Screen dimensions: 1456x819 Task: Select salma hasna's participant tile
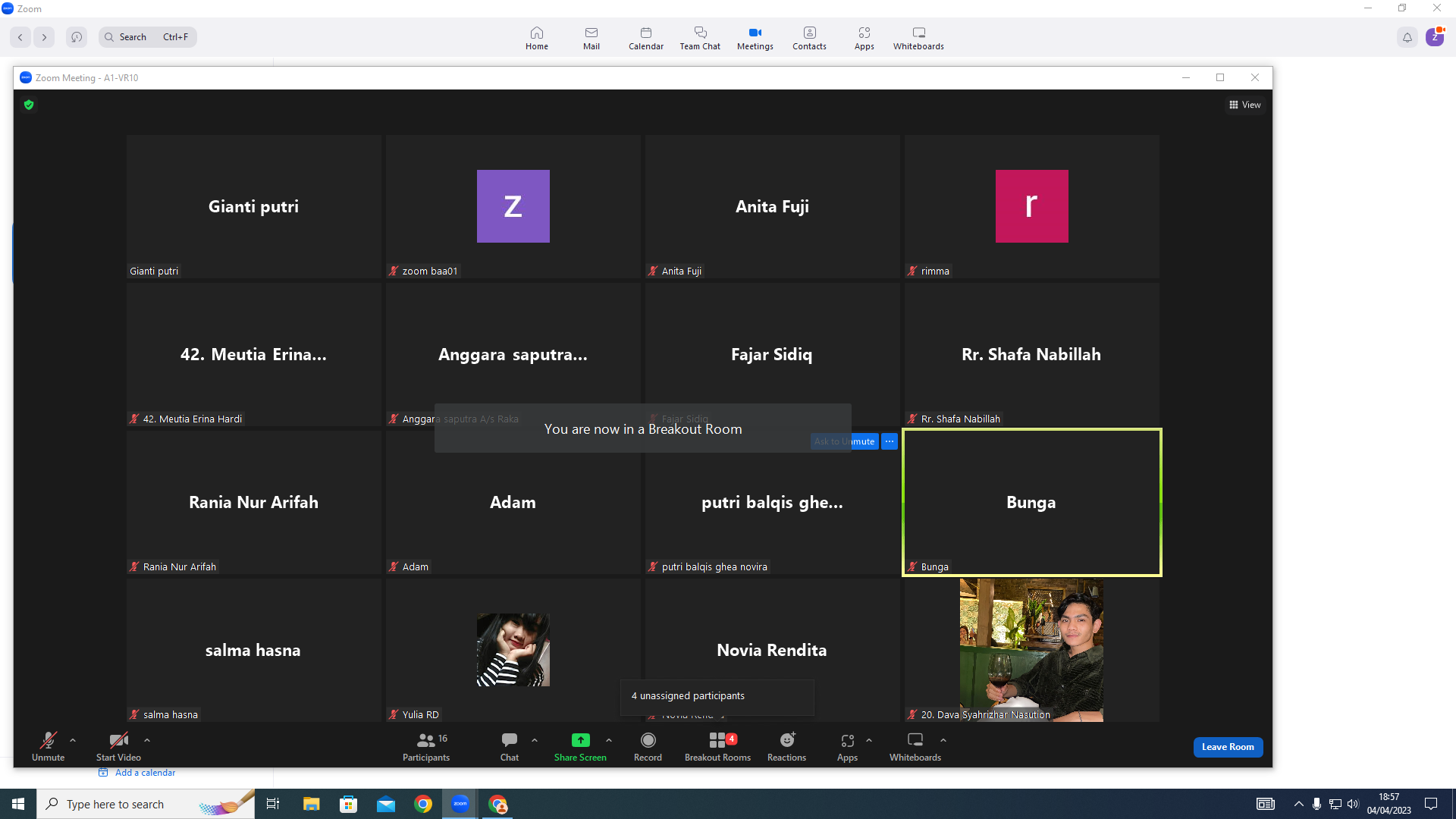pyautogui.click(x=254, y=650)
